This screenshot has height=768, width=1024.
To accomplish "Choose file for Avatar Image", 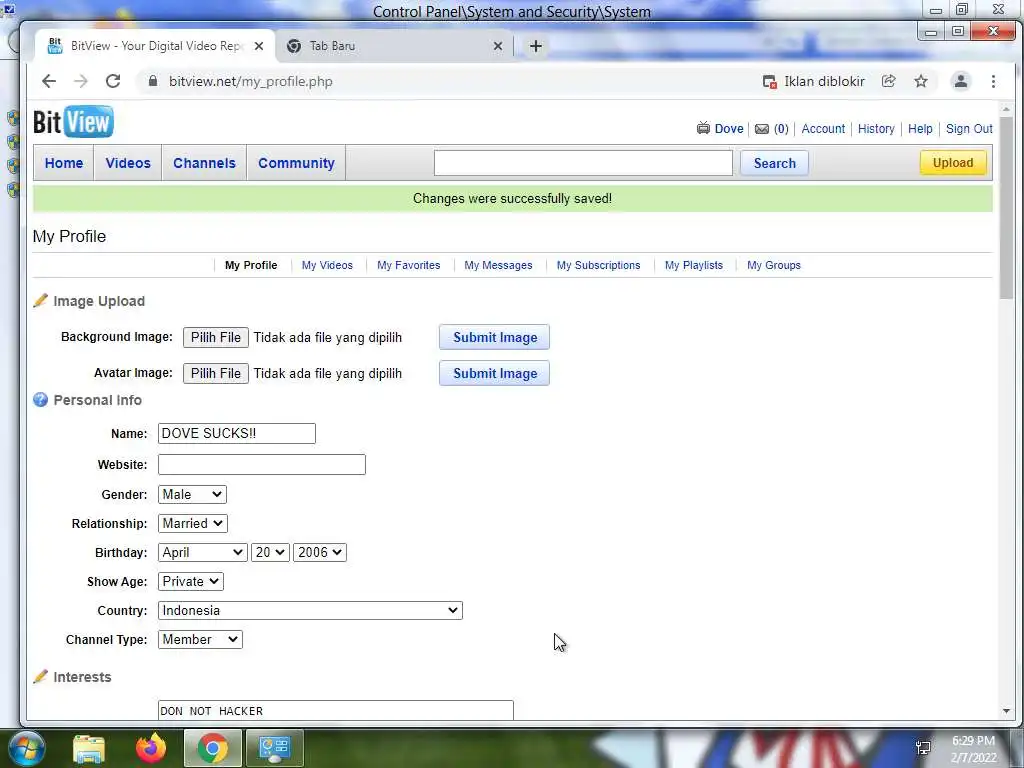I will tap(216, 374).
